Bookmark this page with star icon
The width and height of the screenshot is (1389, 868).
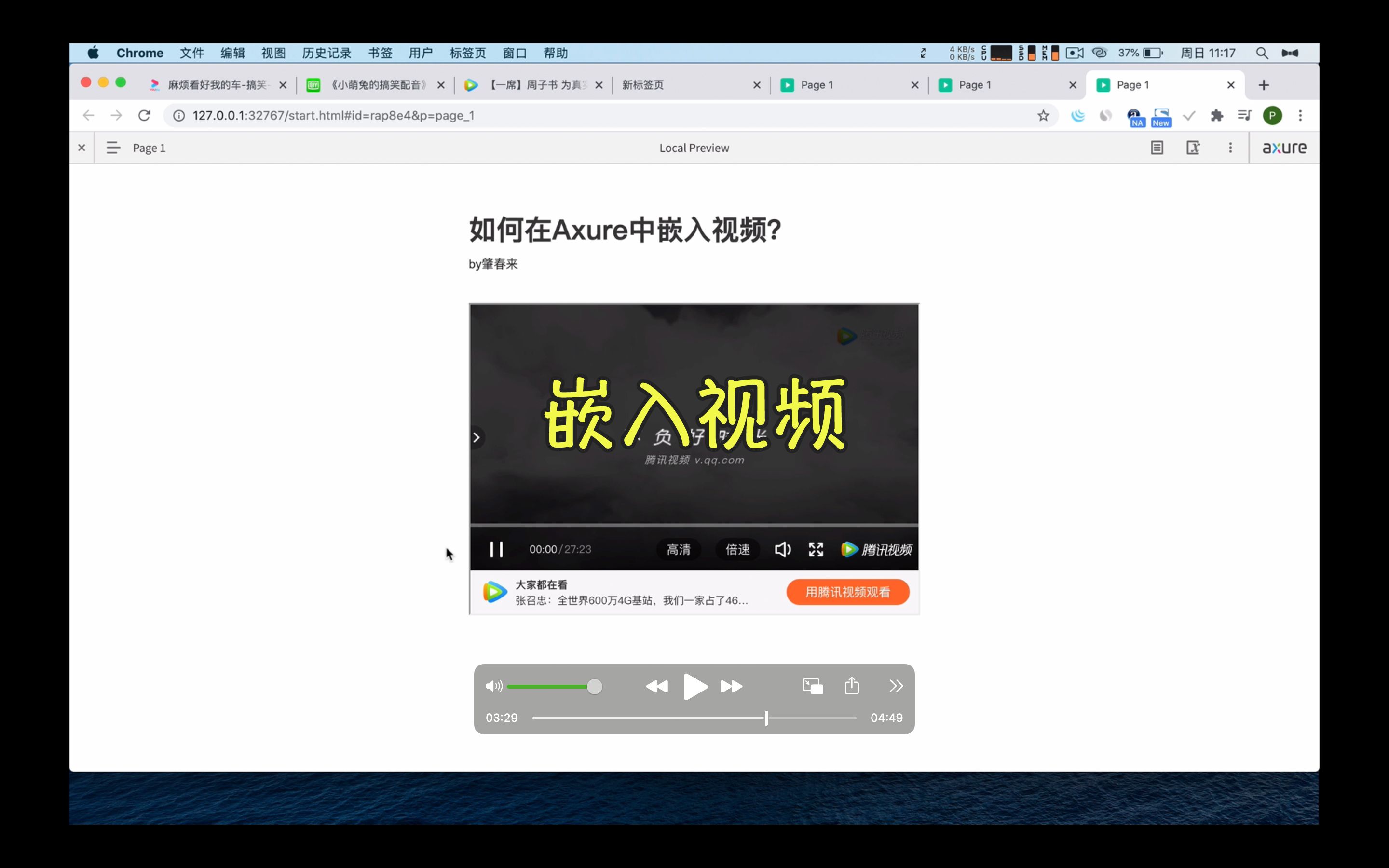pos(1043,115)
